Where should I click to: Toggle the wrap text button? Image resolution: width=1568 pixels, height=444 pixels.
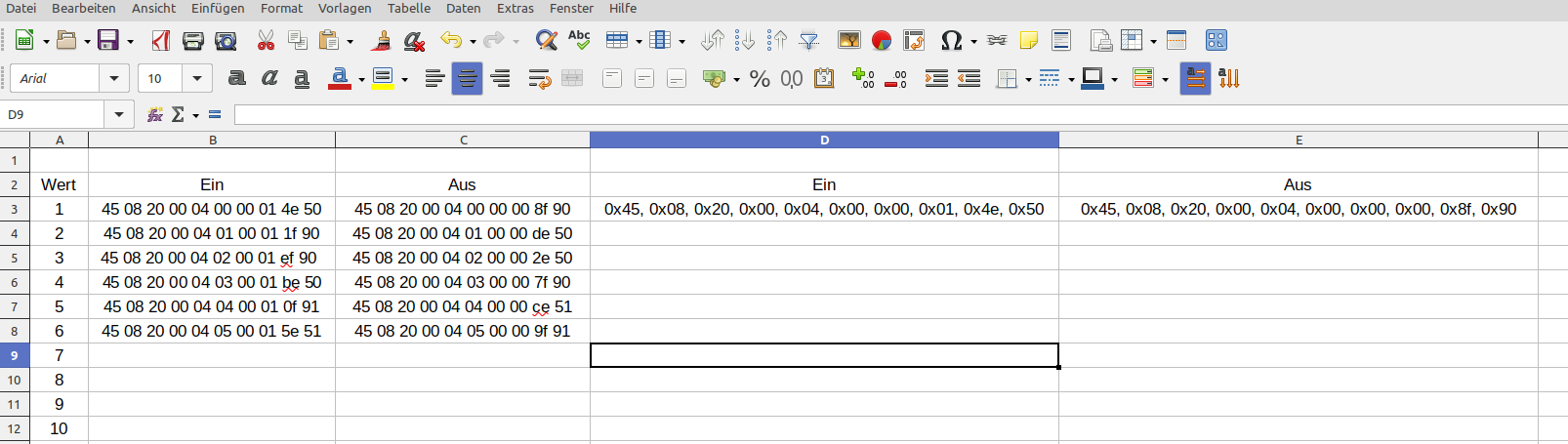pyautogui.click(x=539, y=79)
